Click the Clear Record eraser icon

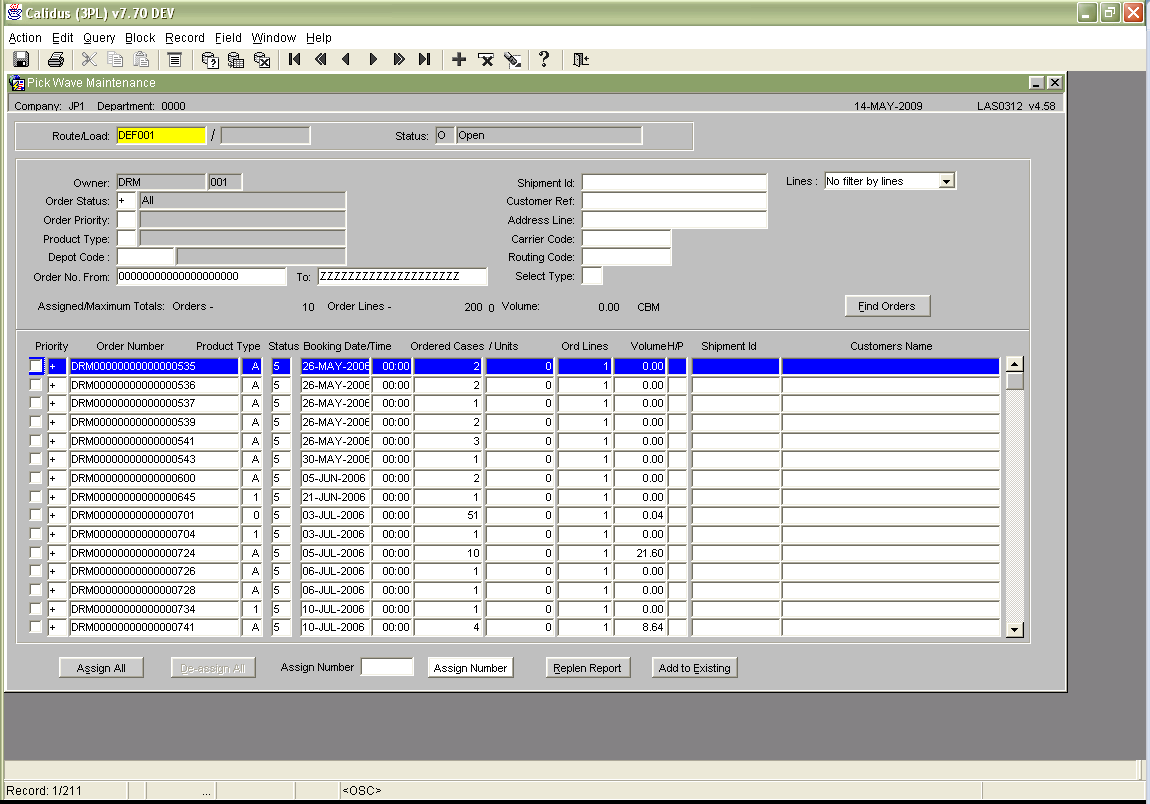click(512, 59)
